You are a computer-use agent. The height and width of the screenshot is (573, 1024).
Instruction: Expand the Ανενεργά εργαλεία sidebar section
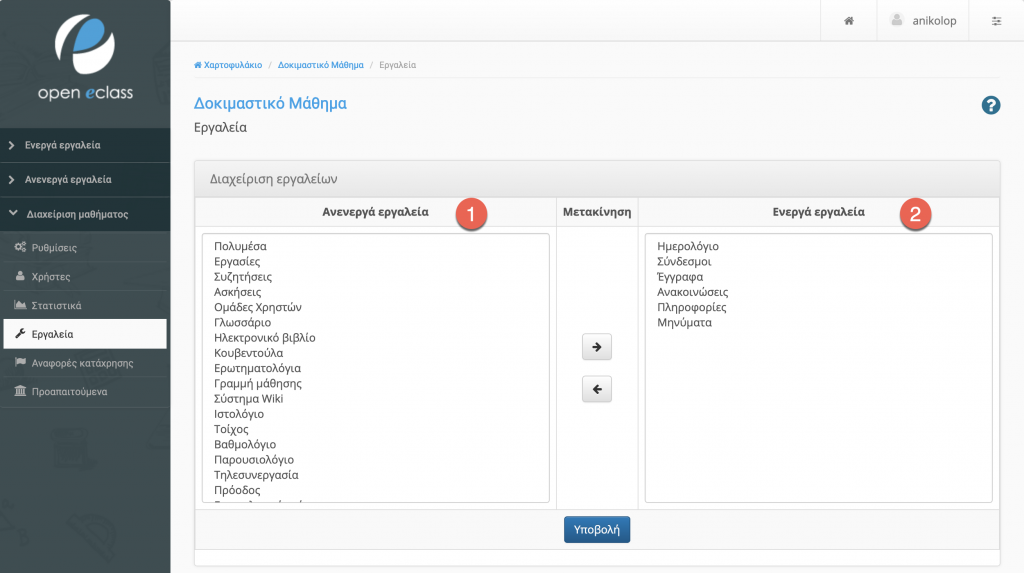coord(68,180)
